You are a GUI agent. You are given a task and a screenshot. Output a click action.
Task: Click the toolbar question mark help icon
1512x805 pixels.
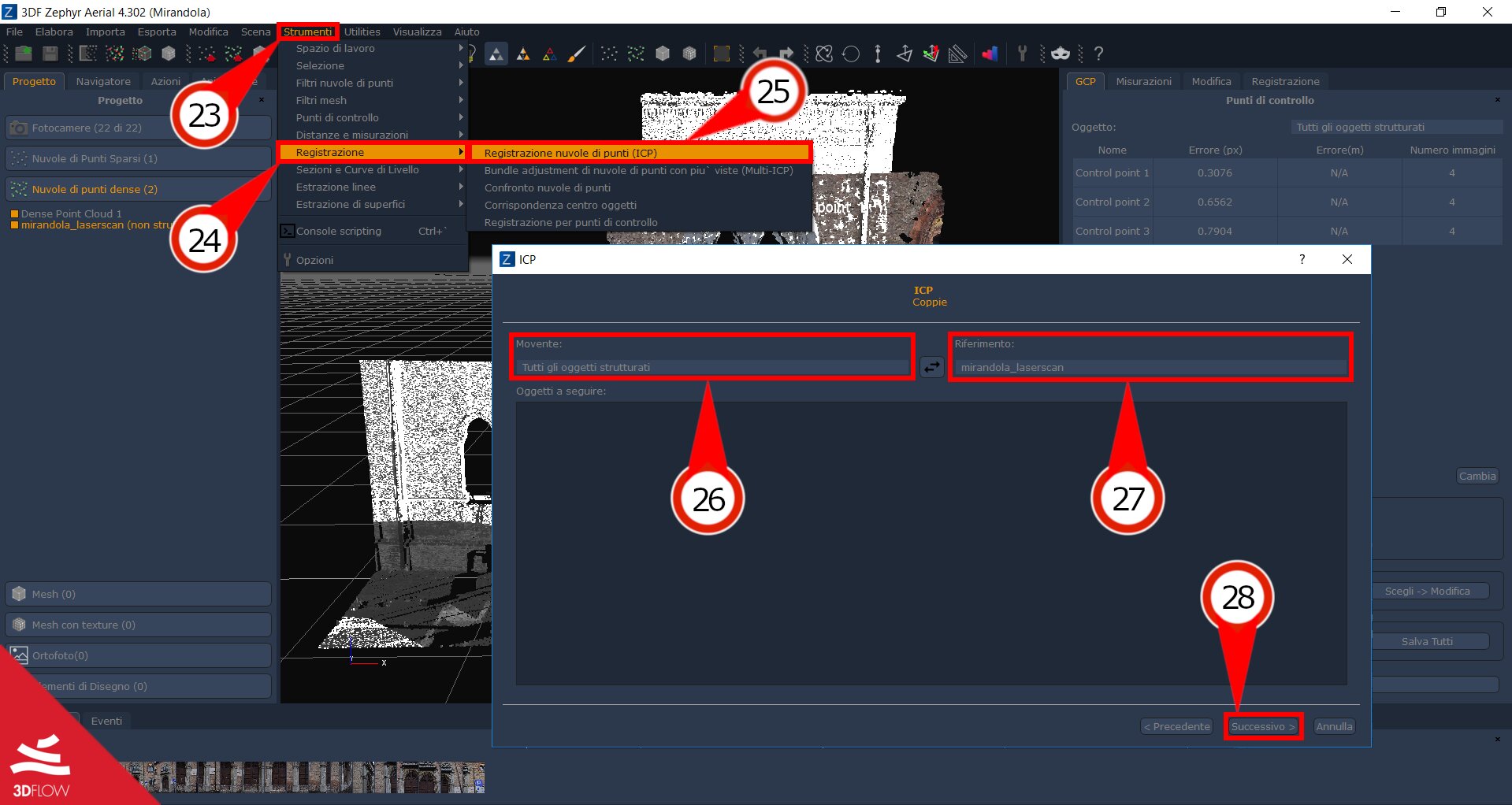pos(1098,54)
